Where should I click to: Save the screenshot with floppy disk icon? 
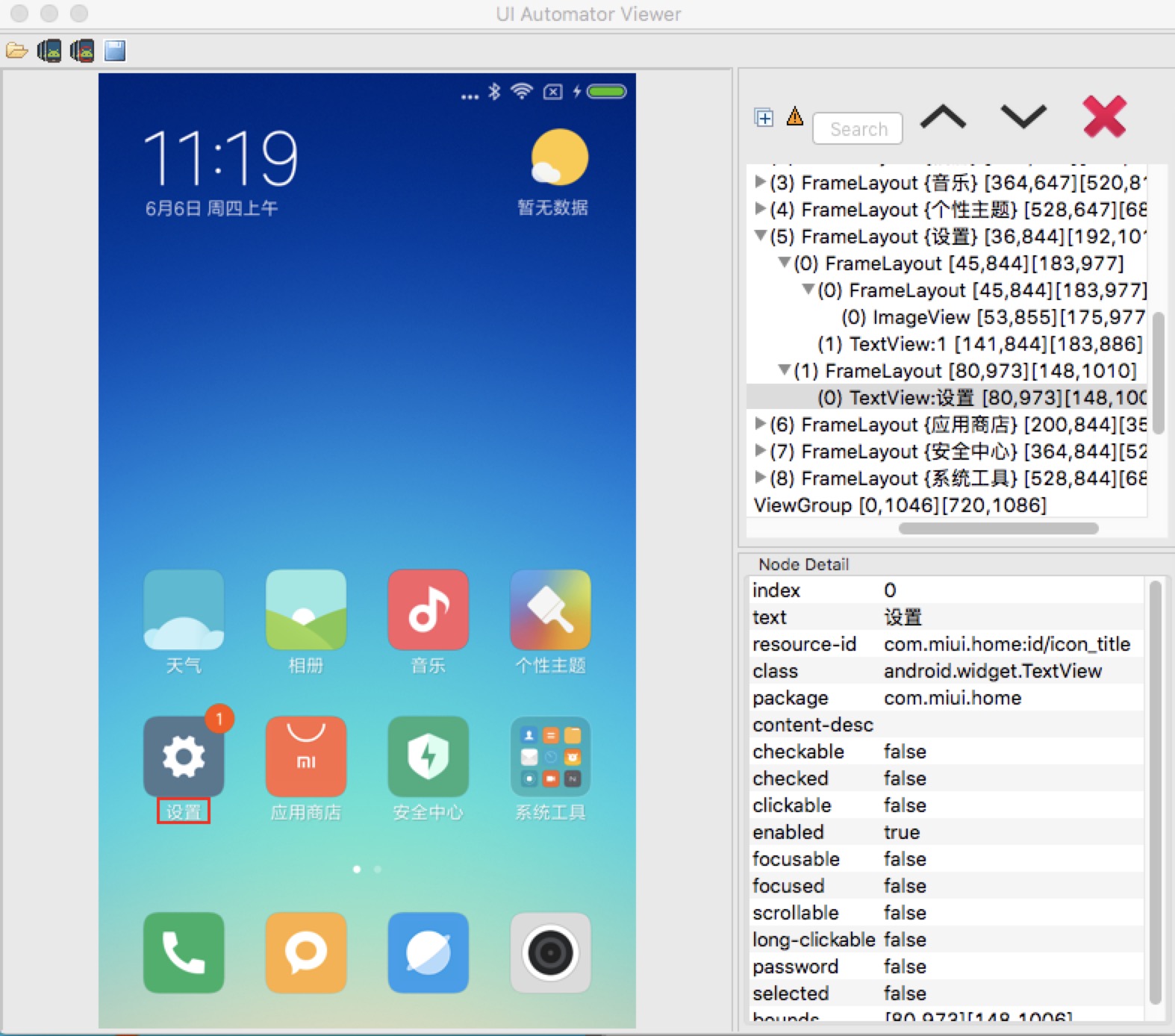(115, 51)
